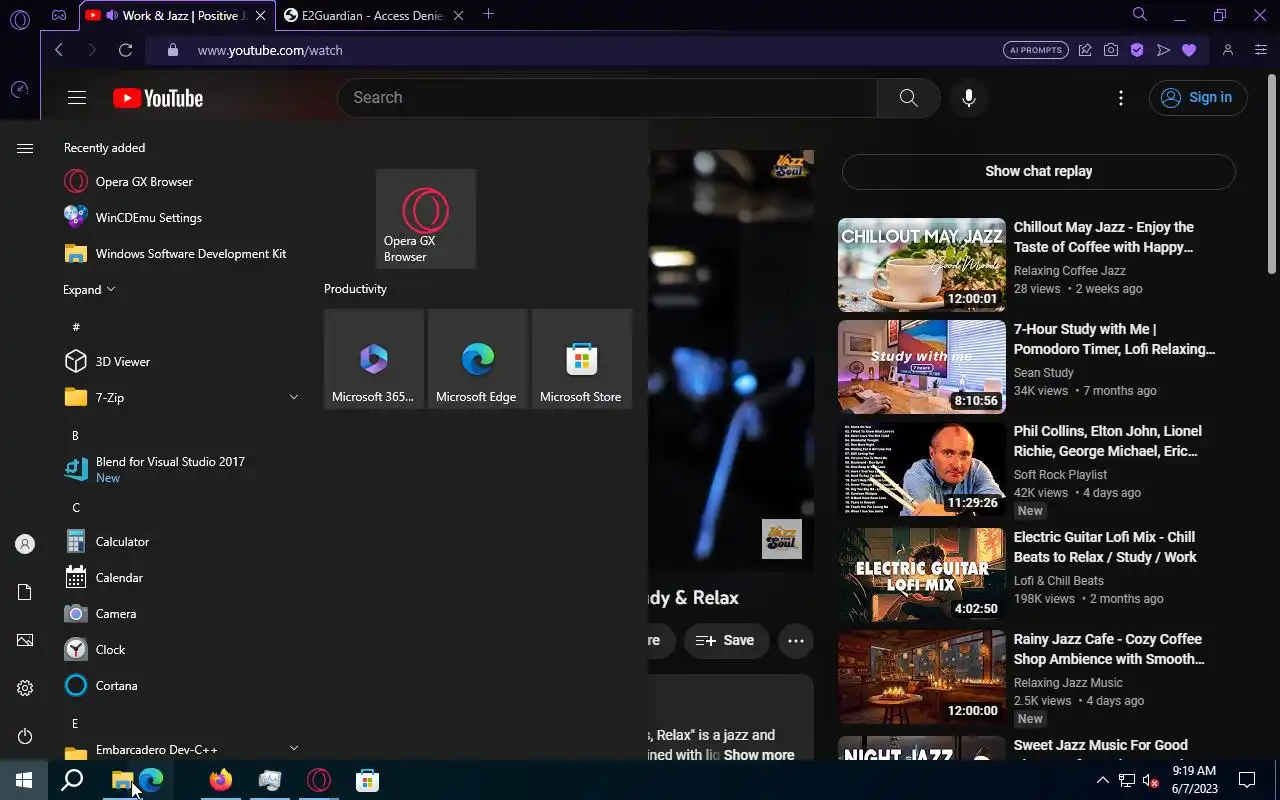Open the ad blocker shield icon
This screenshot has height=800, width=1280.
tap(1137, 50)
